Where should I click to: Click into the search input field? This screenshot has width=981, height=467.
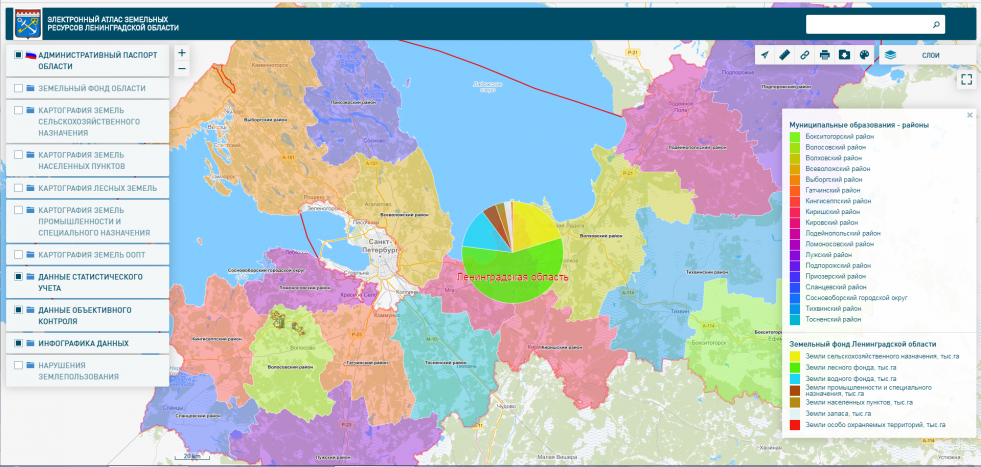point(866,24)
